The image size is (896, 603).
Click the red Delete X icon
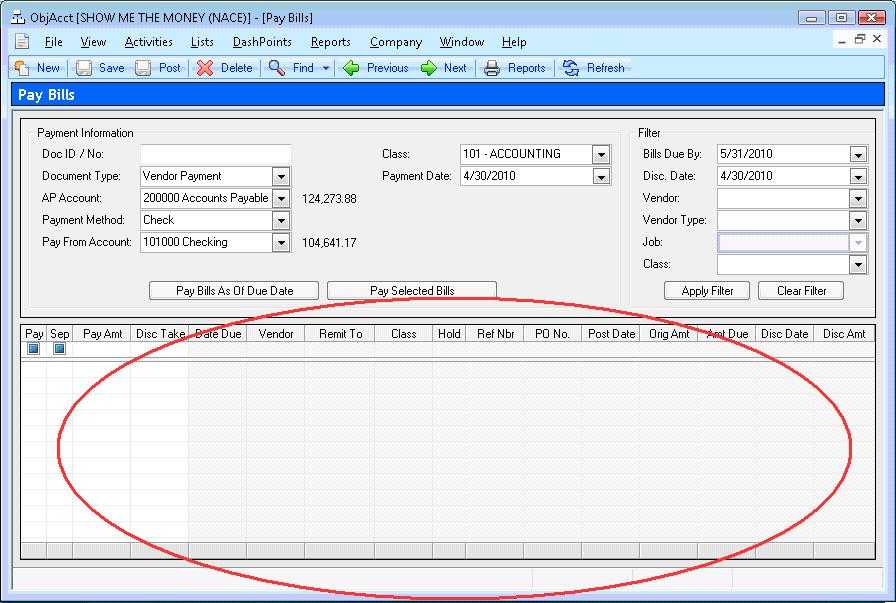[x=205, y=68]
